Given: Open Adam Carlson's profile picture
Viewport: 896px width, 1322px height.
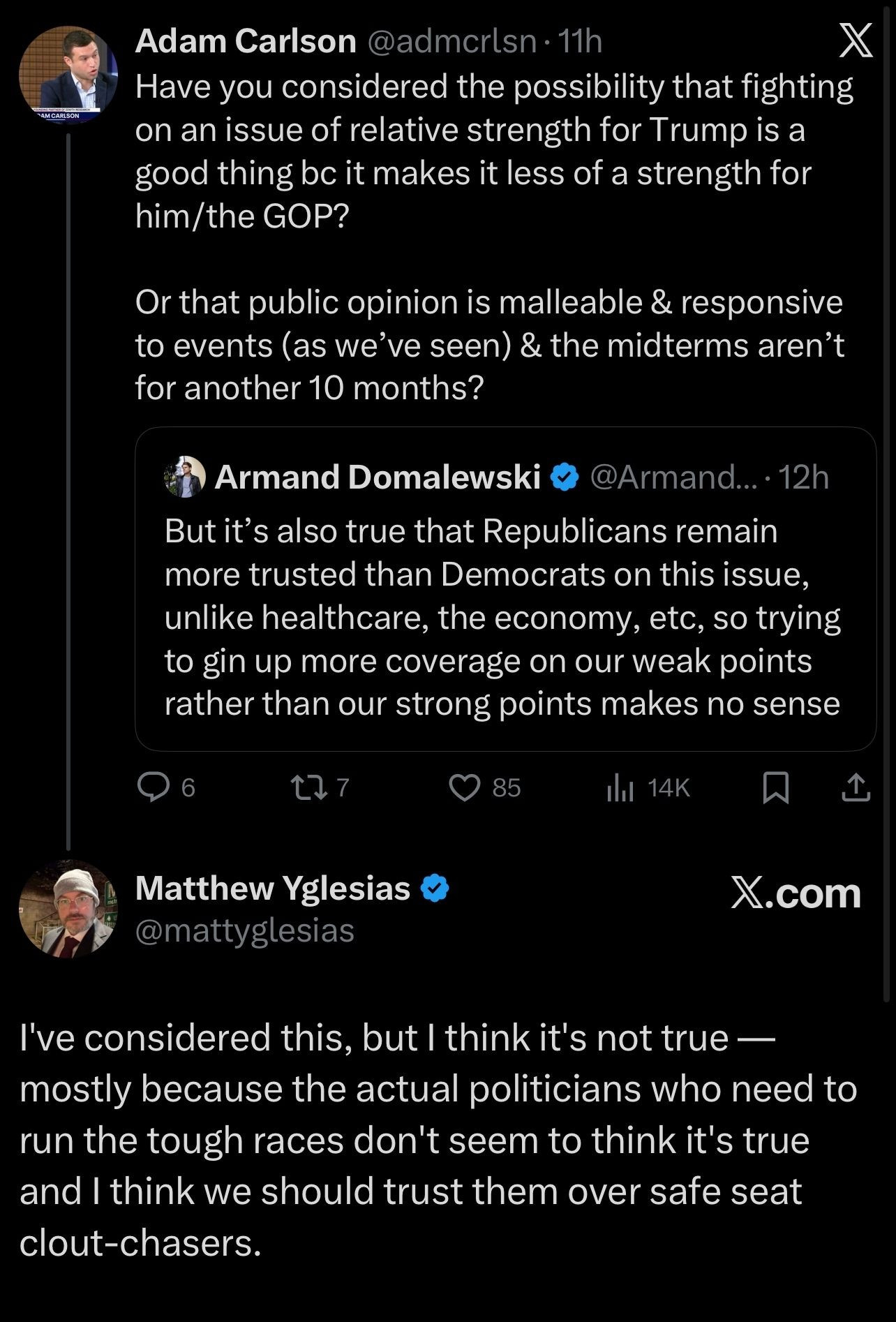Looking at the screenshot, I should (x=68, y=75).
